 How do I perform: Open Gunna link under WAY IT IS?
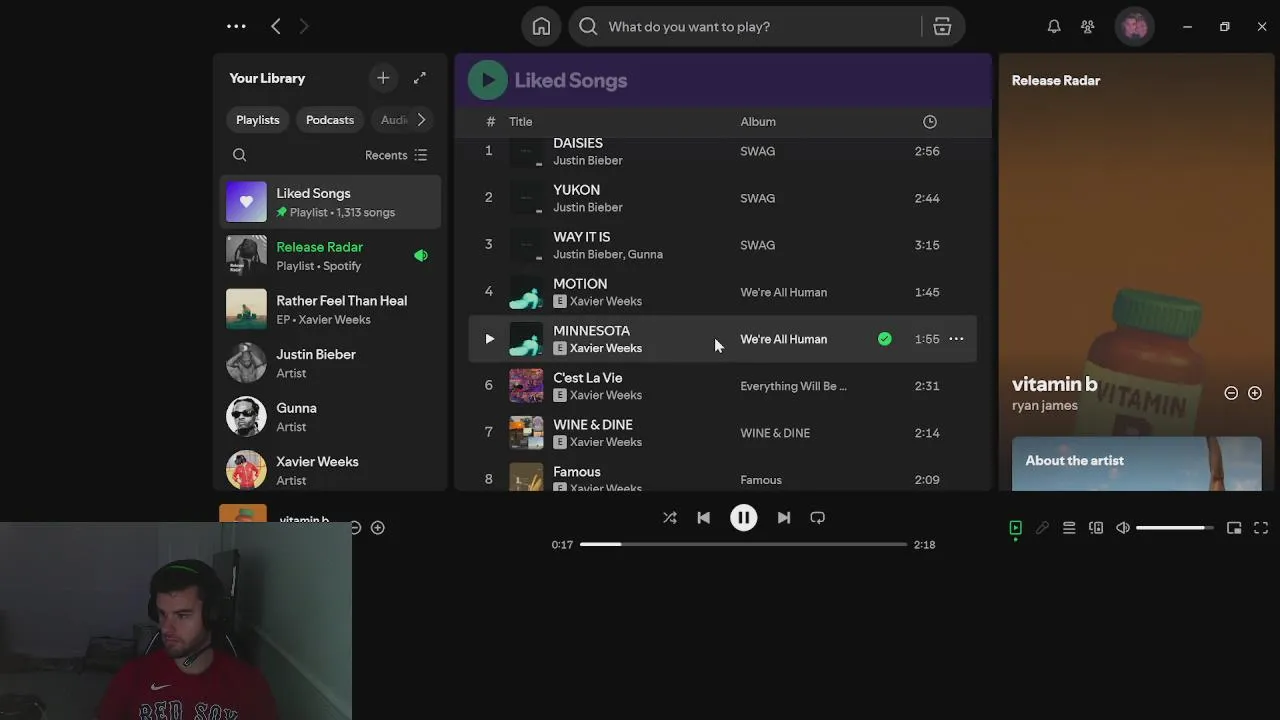[x=645, y=254]
